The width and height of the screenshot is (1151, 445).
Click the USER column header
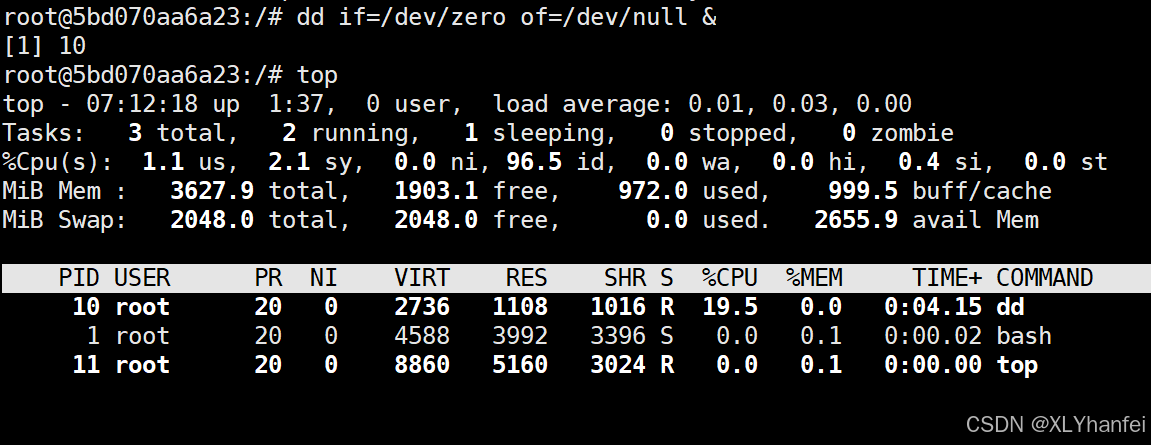pyautogui.click(x=142, y=278)
